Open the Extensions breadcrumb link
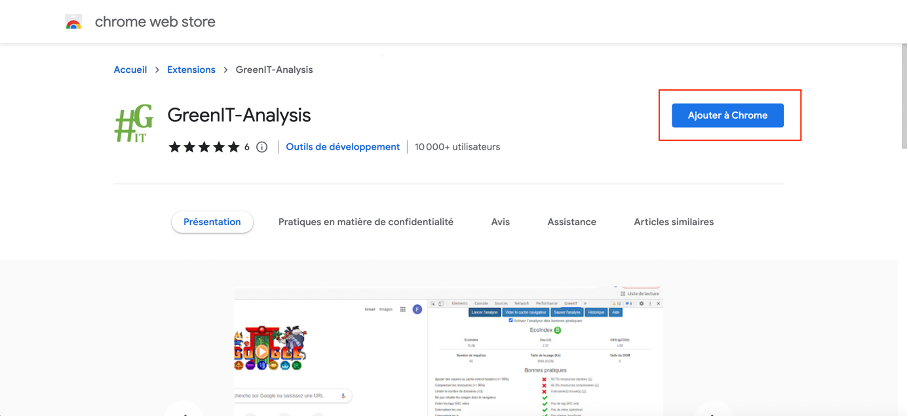 pyautogui.click(x=191, y=70)
